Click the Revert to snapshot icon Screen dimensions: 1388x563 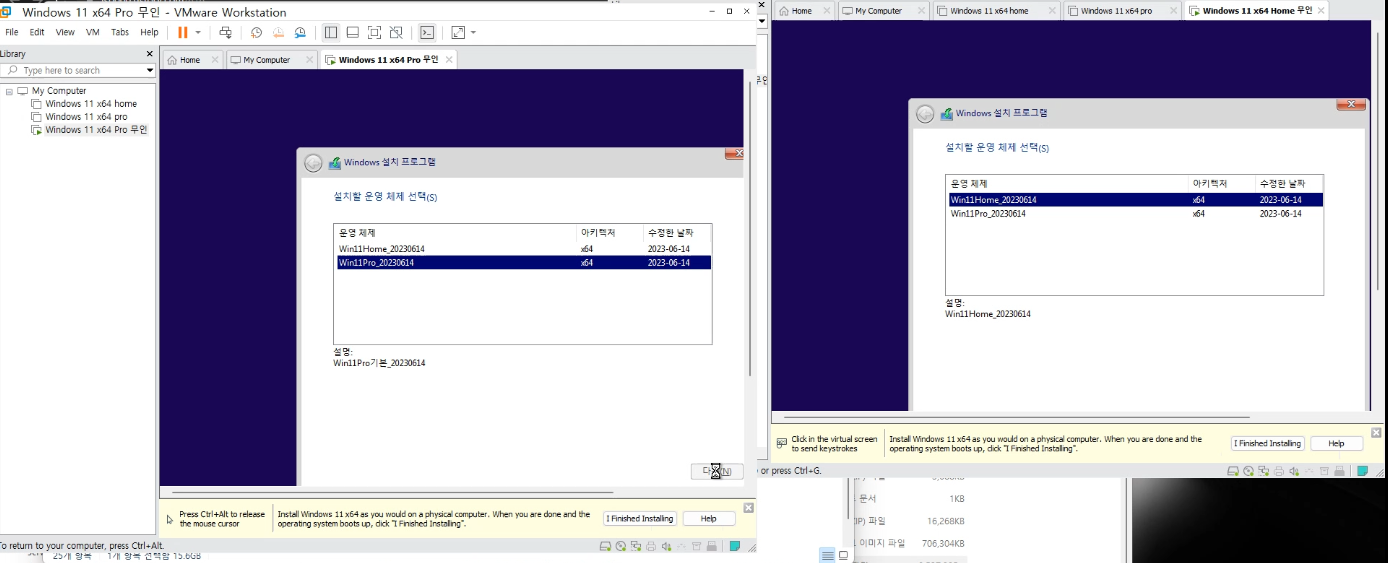[278, 32]
